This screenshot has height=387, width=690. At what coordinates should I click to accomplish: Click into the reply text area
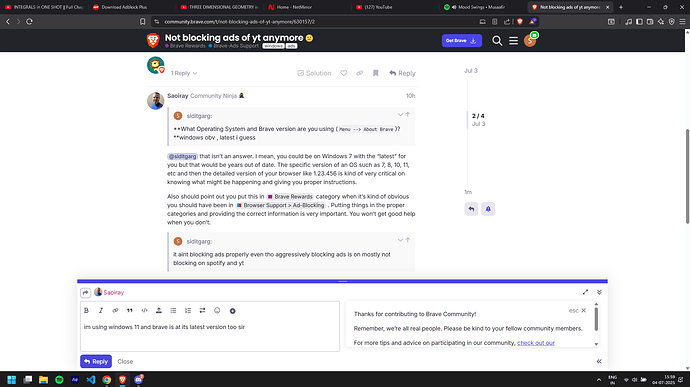click(210, 335)
